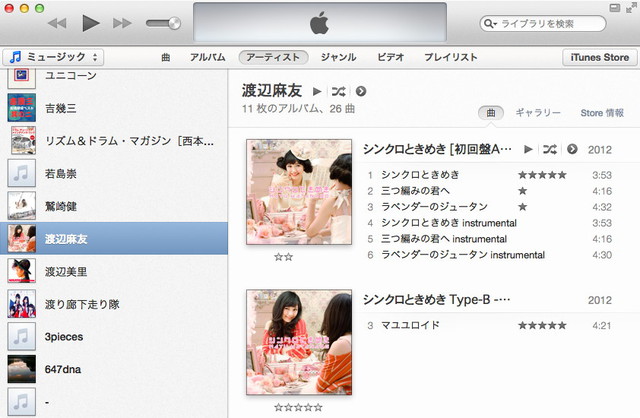Switch to the mini player icon

[x=615, y=8]
